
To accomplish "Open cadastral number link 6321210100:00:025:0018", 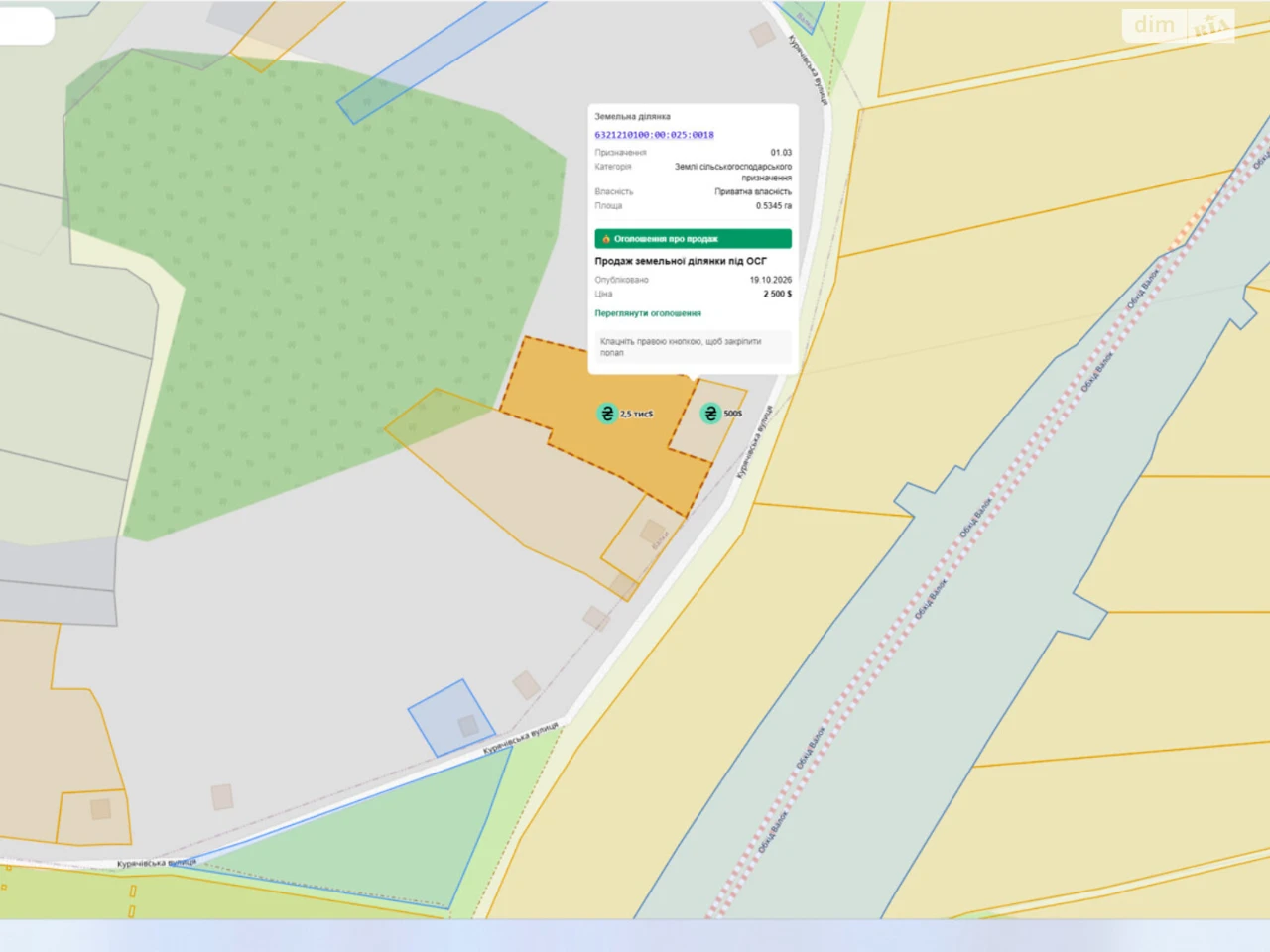I will (x=654, y=135).
